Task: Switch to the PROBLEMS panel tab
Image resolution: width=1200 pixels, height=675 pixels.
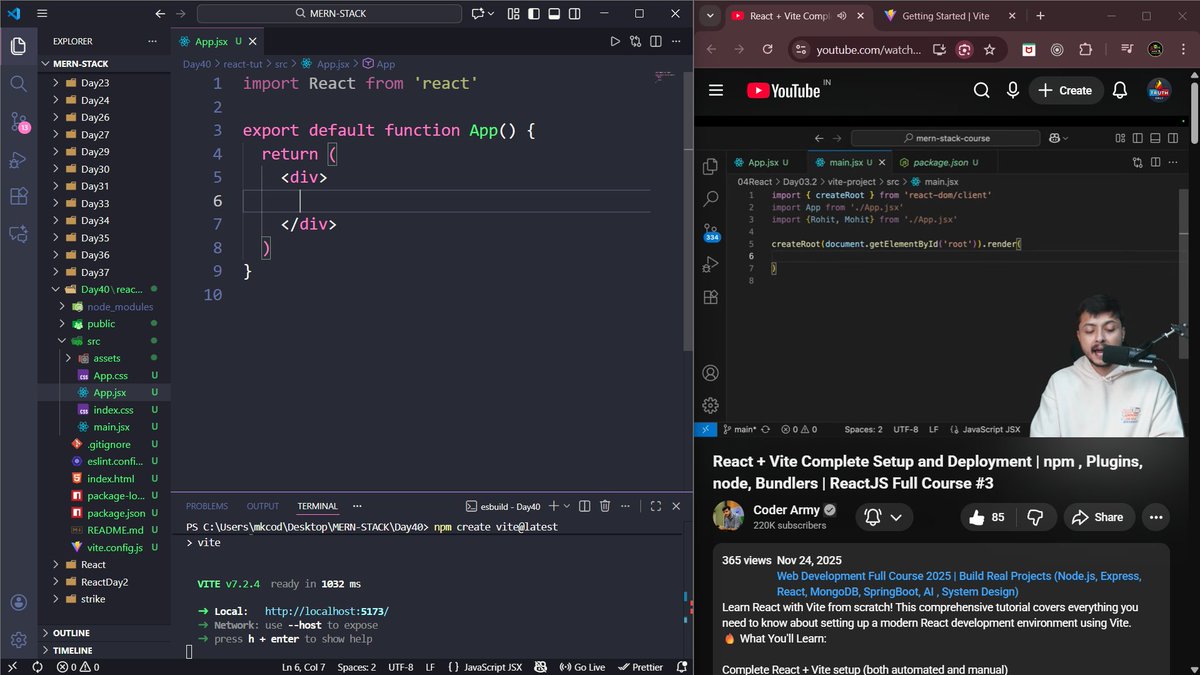Action: [x=207, y=506]
